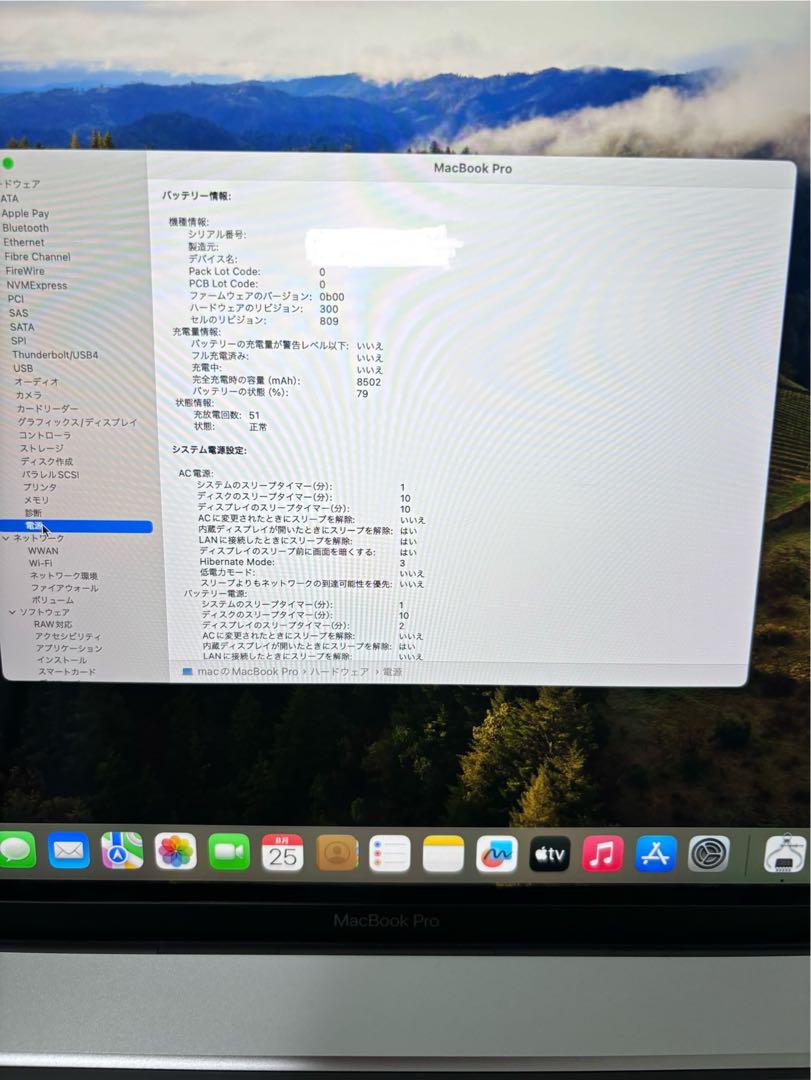Select SATA in the sidebar
Image resolution: width=811 pixels, height=1080 pixels.
(22, 327)
